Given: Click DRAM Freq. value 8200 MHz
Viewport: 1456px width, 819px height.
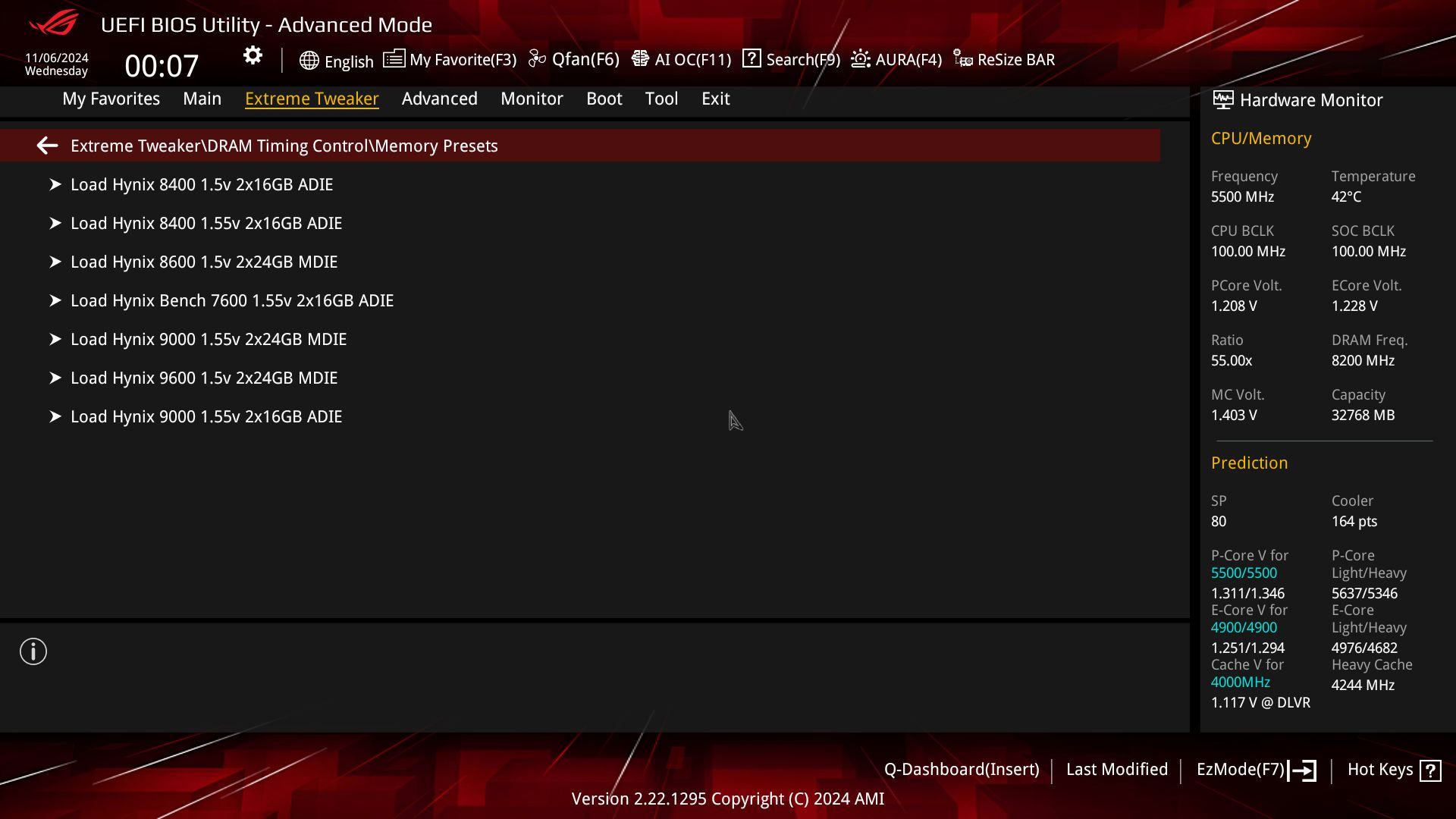Looking at the screenshot, I should point(1363,360).
